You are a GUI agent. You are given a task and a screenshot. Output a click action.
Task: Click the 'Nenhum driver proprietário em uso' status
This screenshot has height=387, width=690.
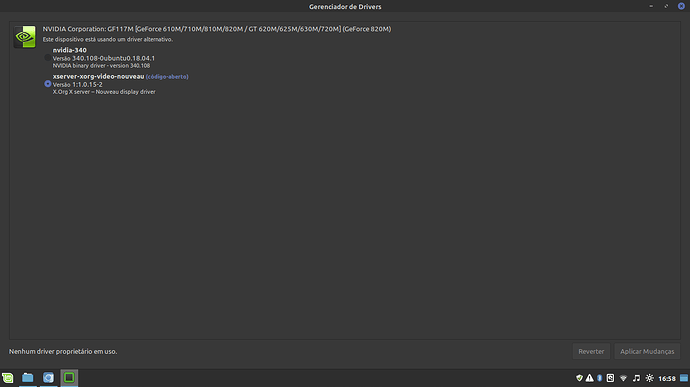pyautogui.click(x=63, y=351)
